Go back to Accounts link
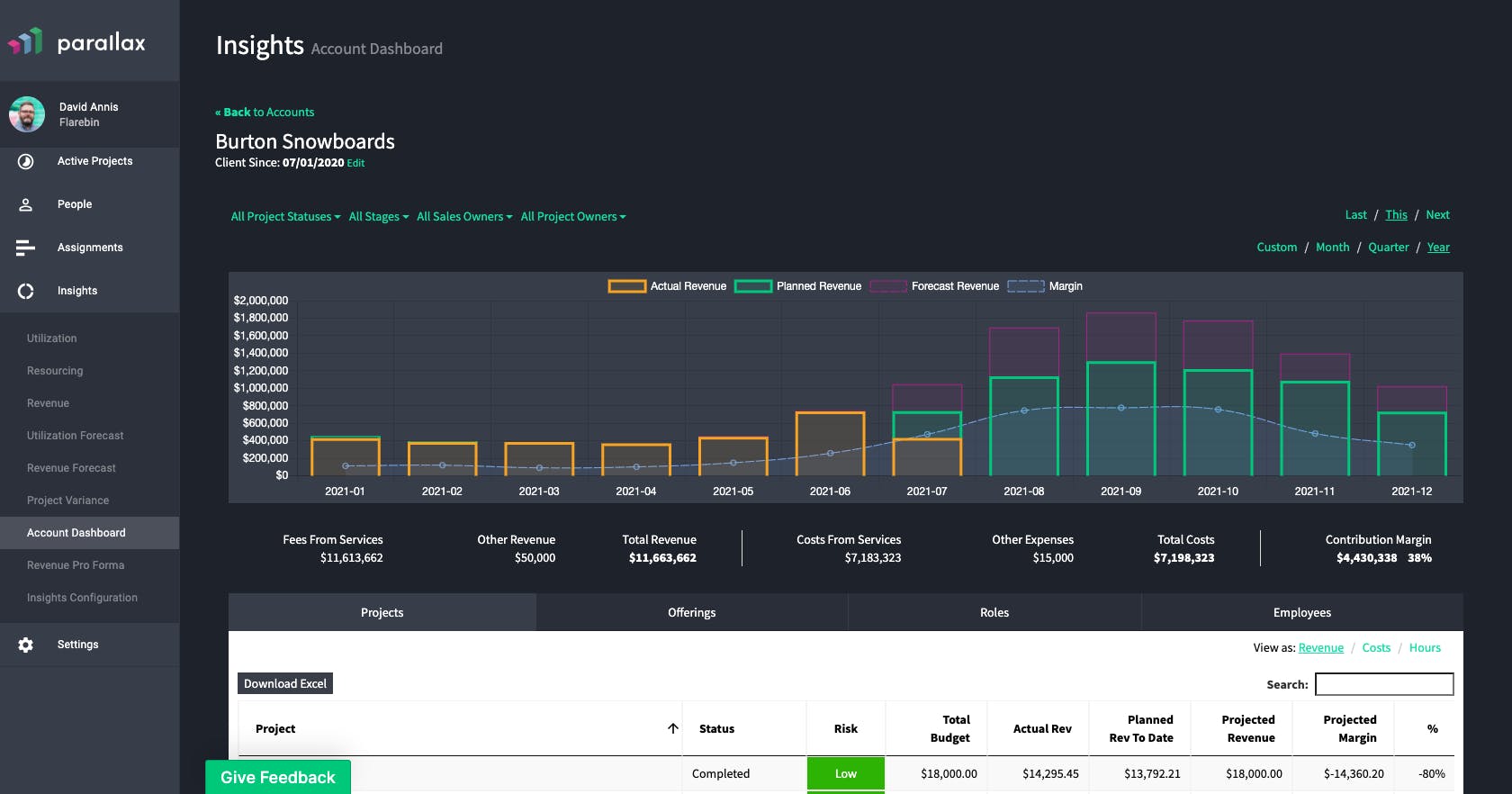The width and height of the screenshot is (1512, 794). [265, 113]
